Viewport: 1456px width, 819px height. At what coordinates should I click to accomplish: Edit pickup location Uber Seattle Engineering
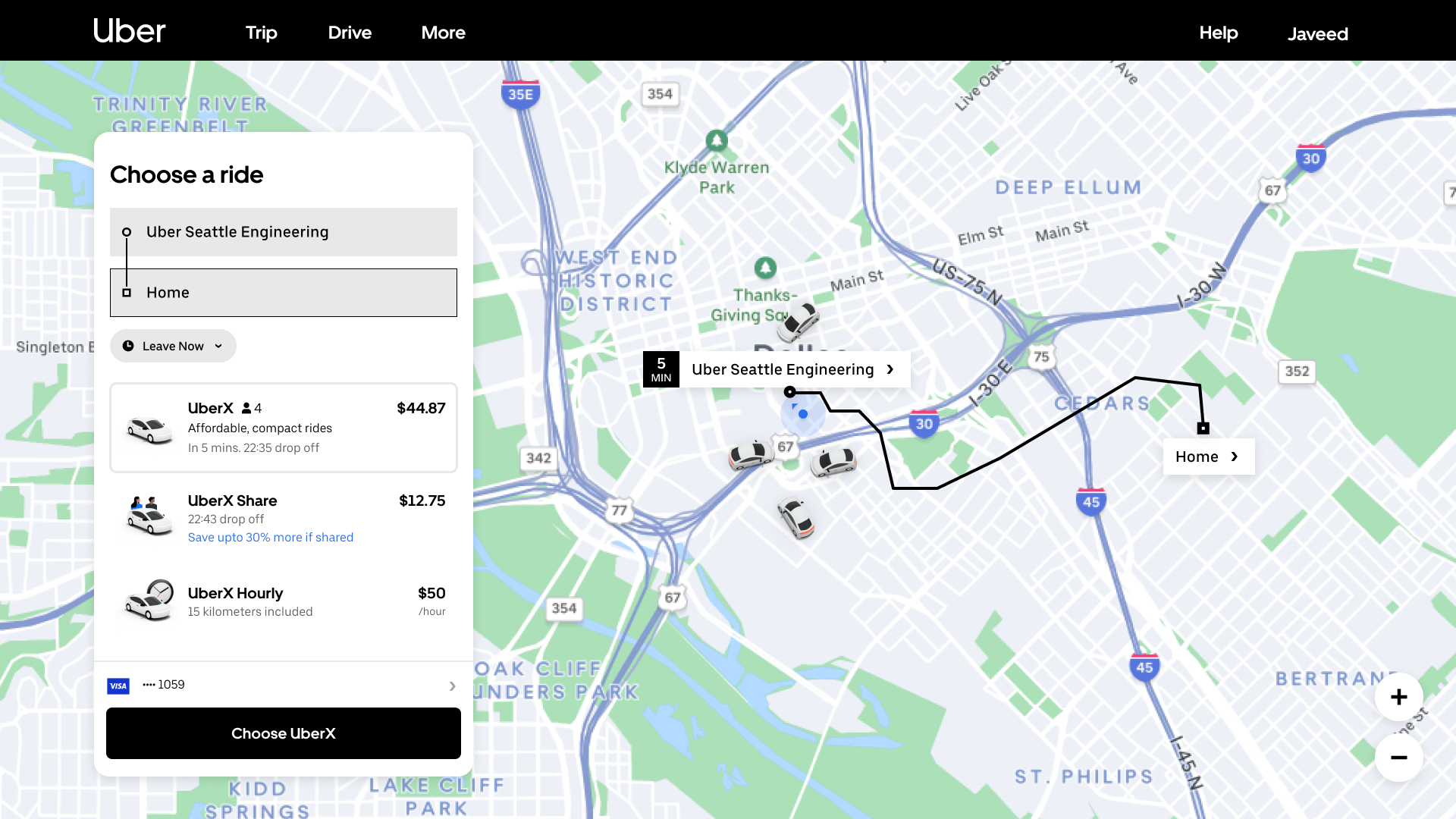pos(284,232)
